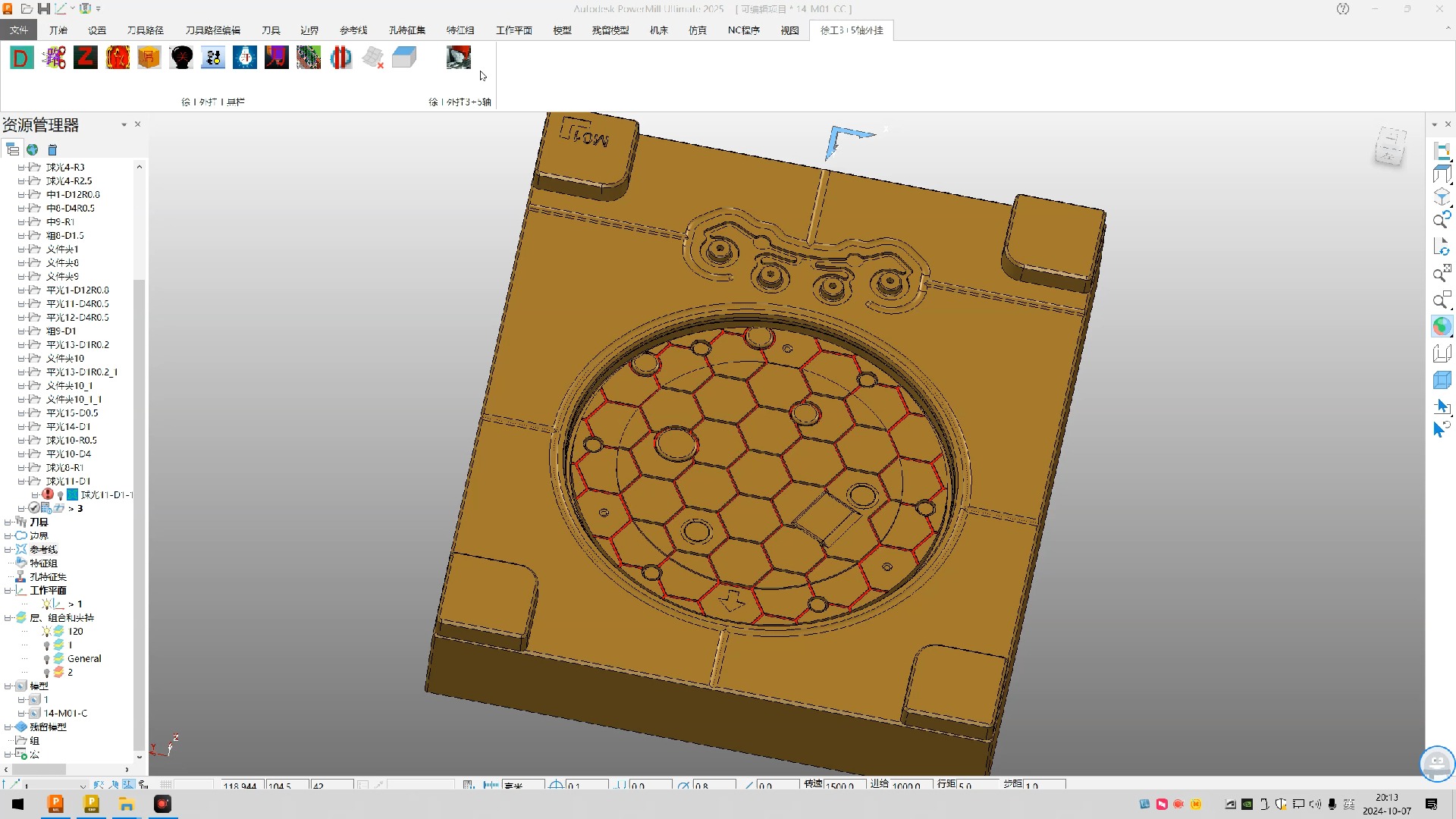Toggle light bulb for layer General
The height and width of the screenshot is (819, 1456).
(46, 659)
